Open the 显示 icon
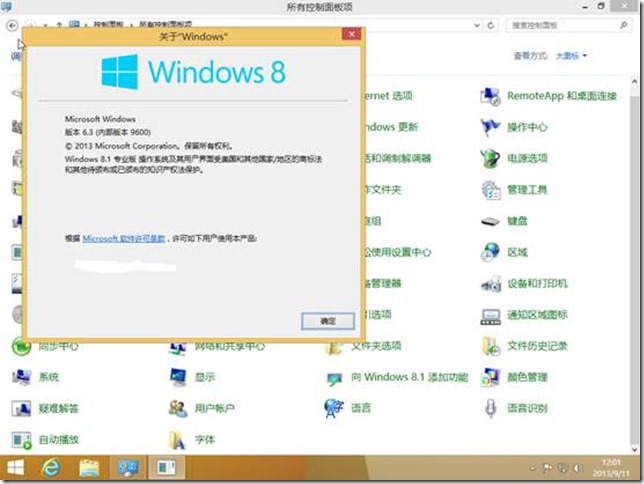Viewport: 644px width, 484px height. [x=178, y=377]
